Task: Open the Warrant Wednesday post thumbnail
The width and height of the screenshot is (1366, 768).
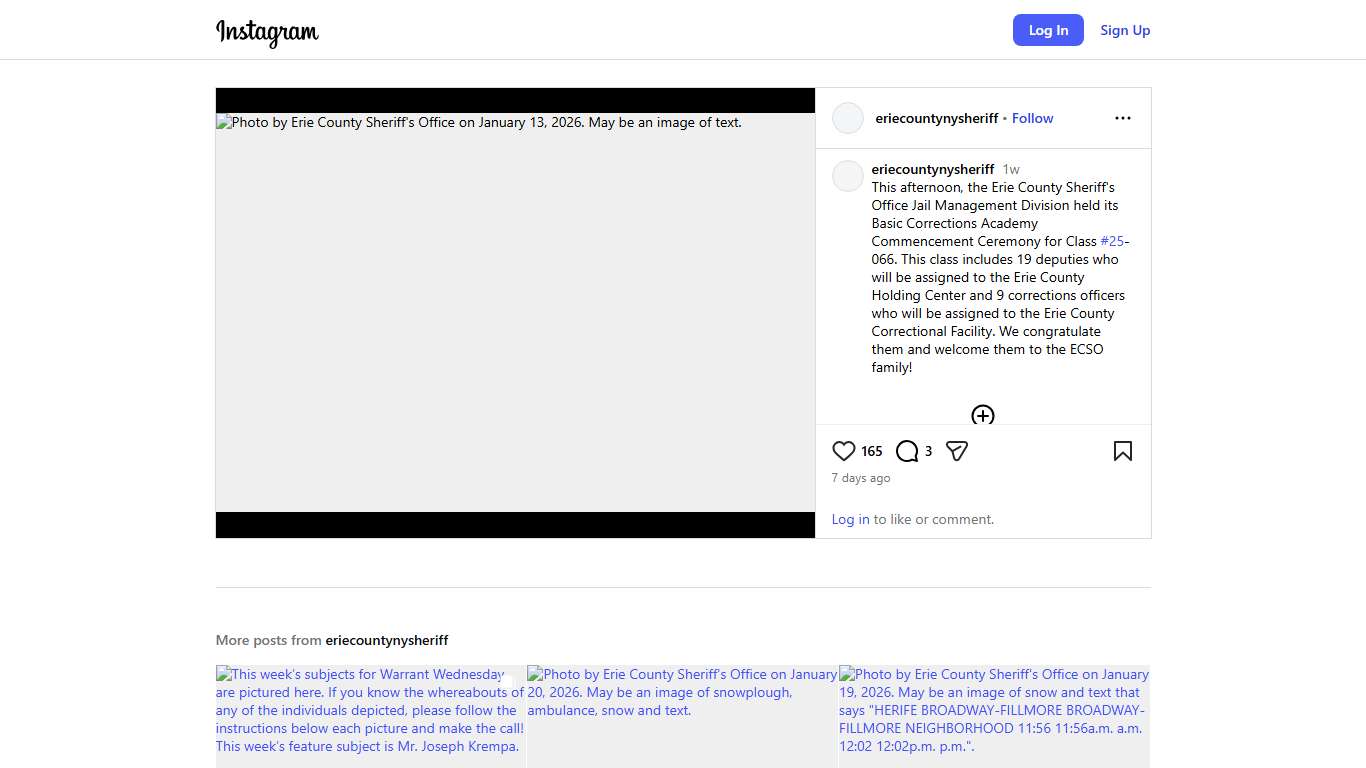Action: [370, 716]
